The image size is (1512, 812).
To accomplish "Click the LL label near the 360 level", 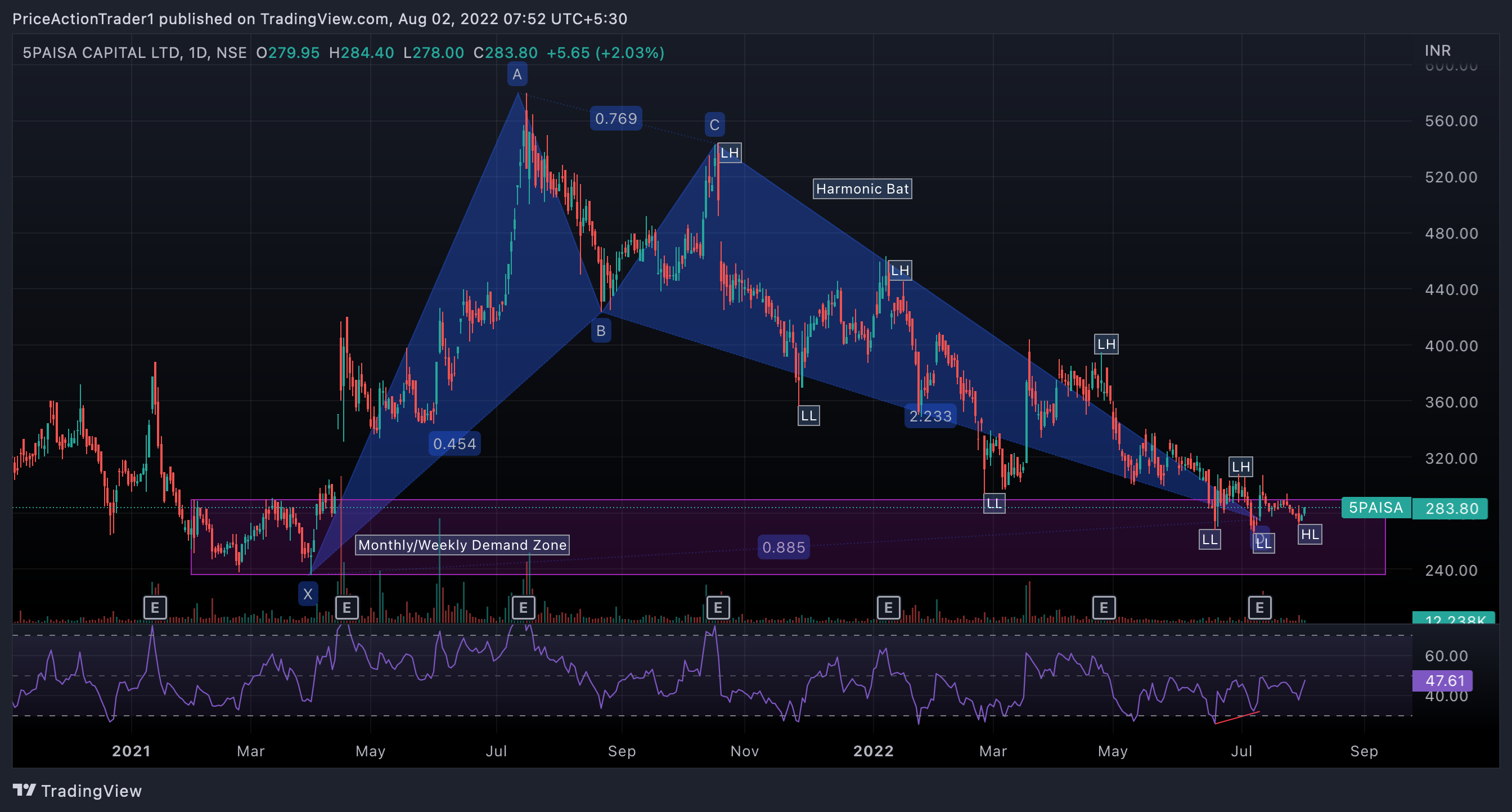I will tap(809, 416).
